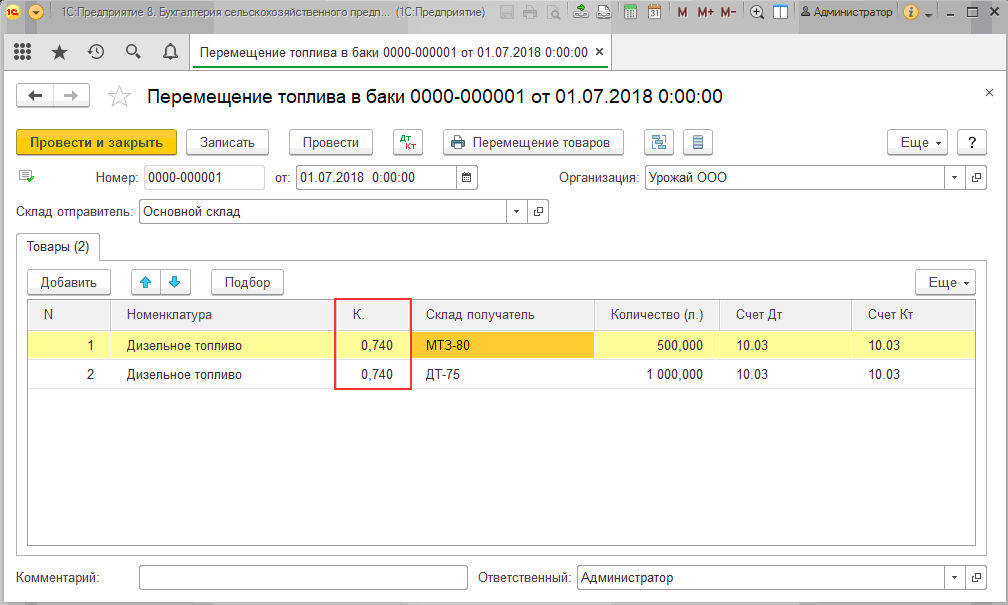Switch to Товары (2) tab
This screenshot has height=605, width=1008.
click(x=57, y=246)
